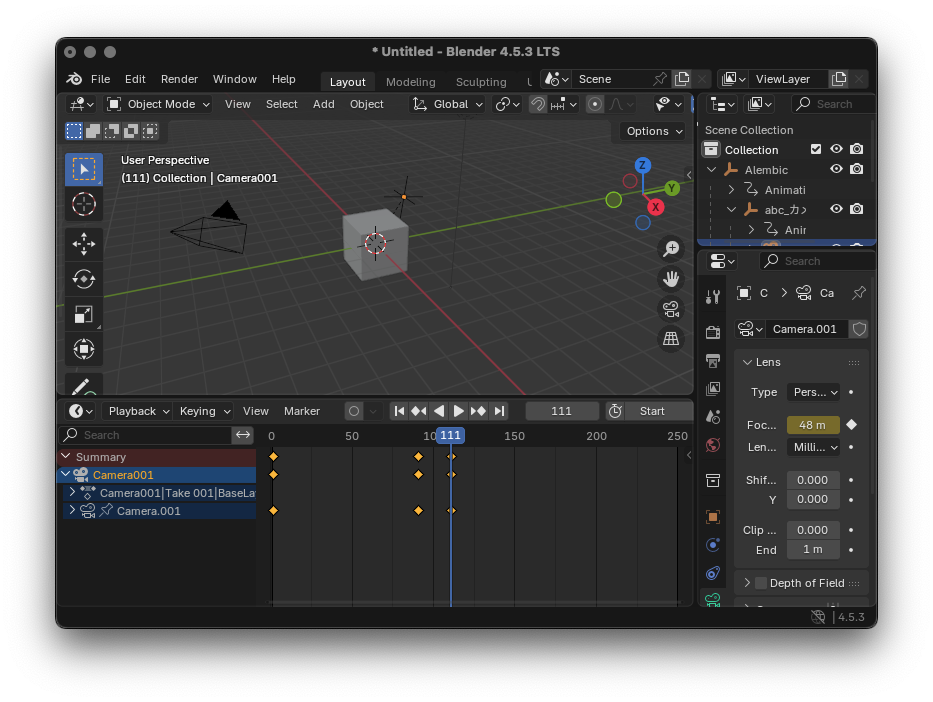The image size is (933, 702).
Task: Click the current frame 111 field
Action: click(x=561, y=411)
